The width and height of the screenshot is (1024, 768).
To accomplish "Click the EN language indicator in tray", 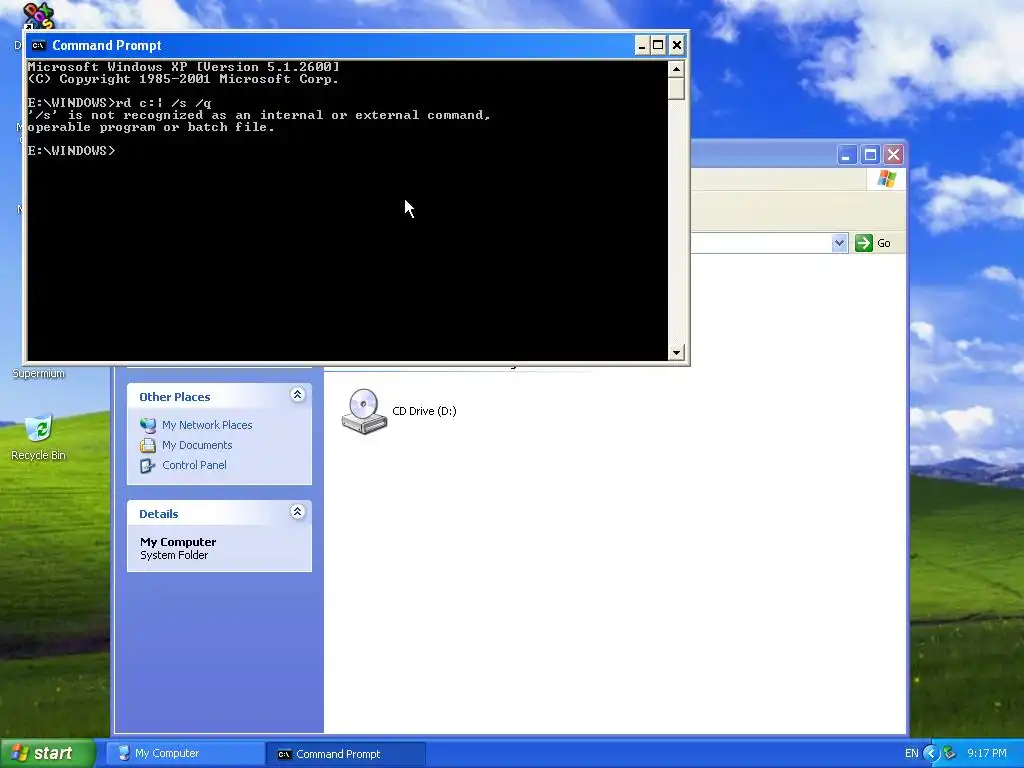I will tap(912, 754).
